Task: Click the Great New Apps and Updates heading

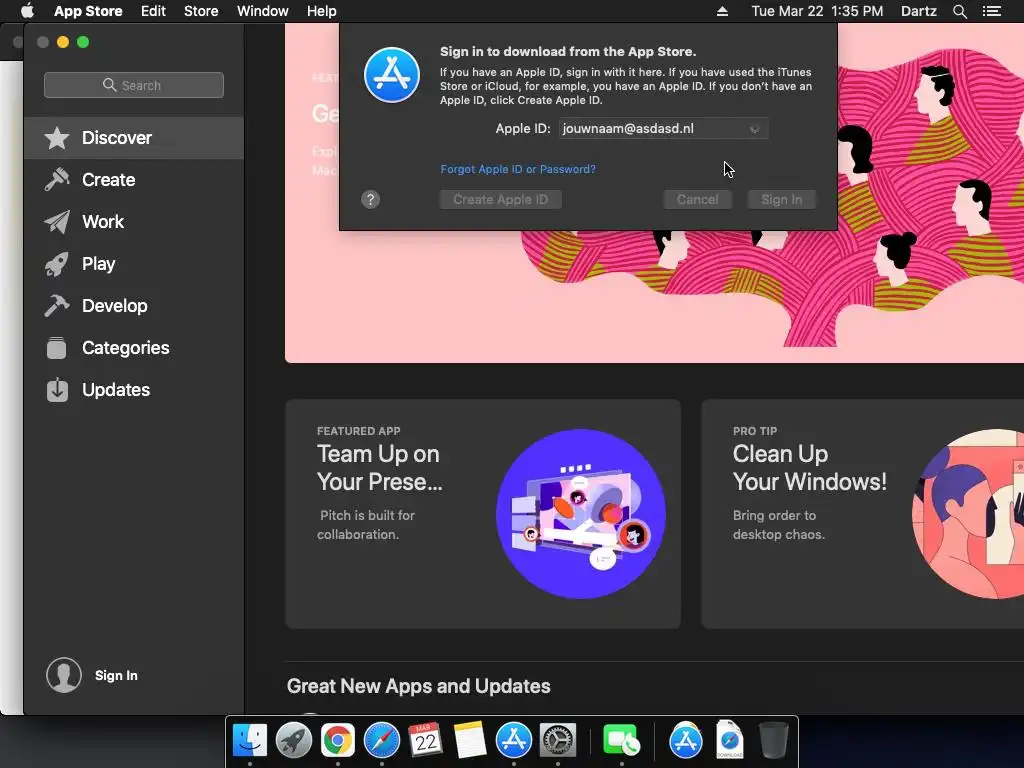Action: click(419, 686)
